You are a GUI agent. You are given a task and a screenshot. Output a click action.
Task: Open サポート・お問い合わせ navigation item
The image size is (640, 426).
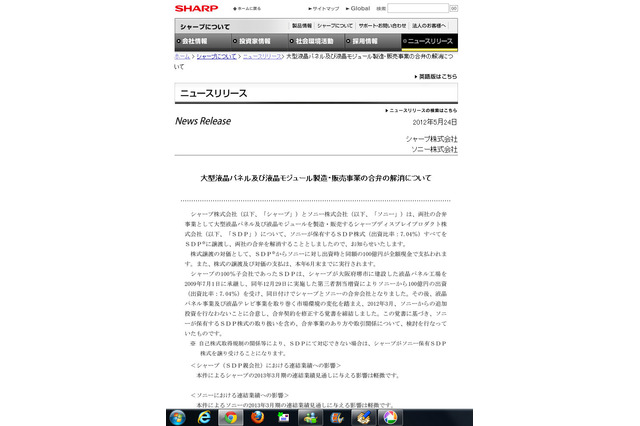pos(382,26)
